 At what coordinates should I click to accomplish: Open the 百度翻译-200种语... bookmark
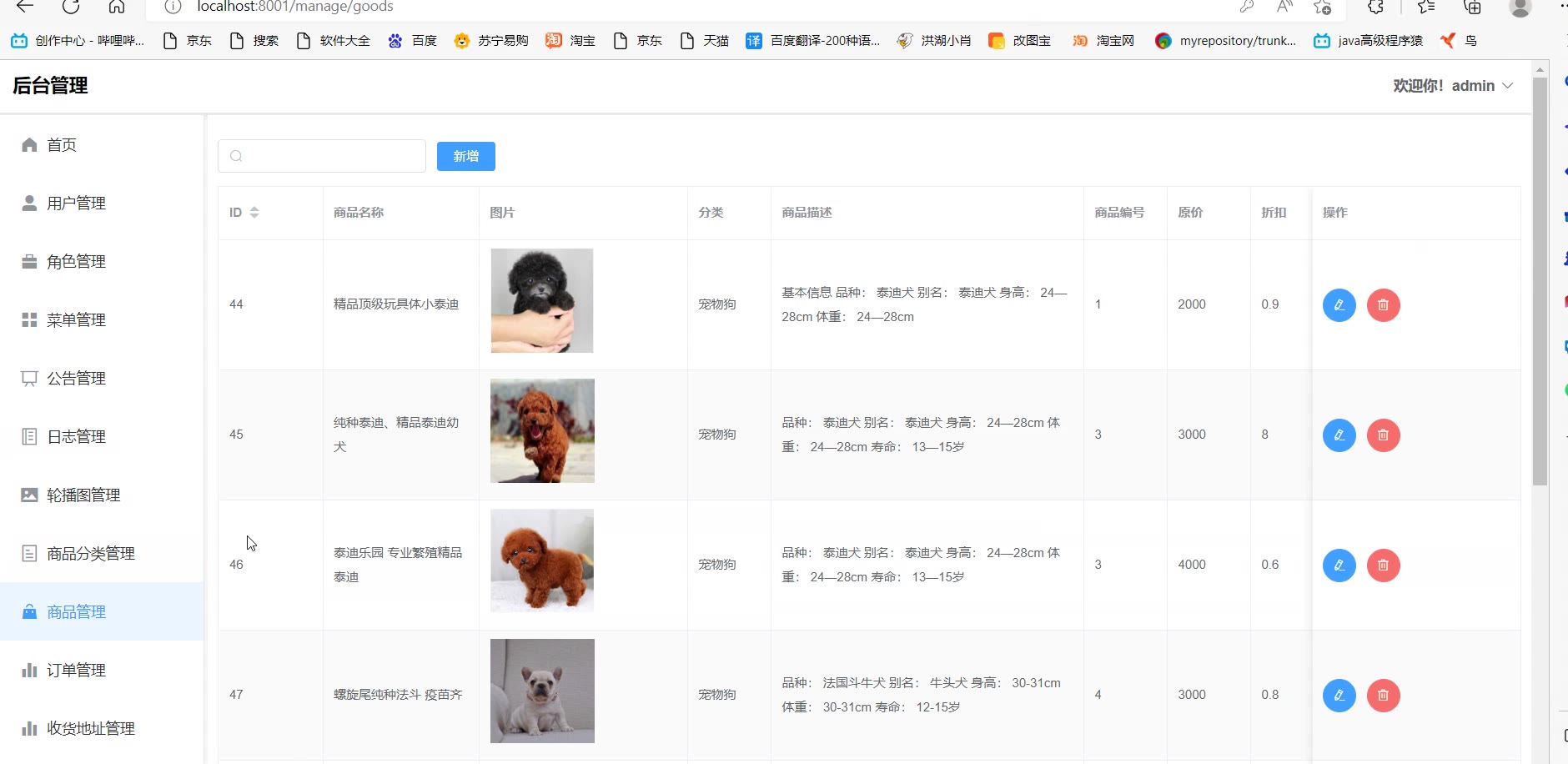click(x=813, y=41)
